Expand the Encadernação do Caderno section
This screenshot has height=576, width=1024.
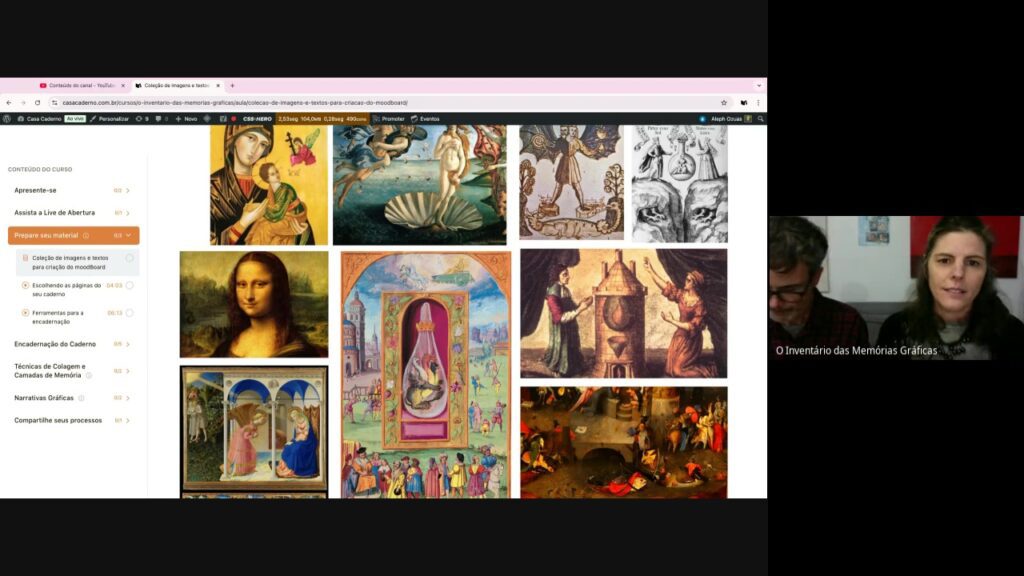coord(128,344)
